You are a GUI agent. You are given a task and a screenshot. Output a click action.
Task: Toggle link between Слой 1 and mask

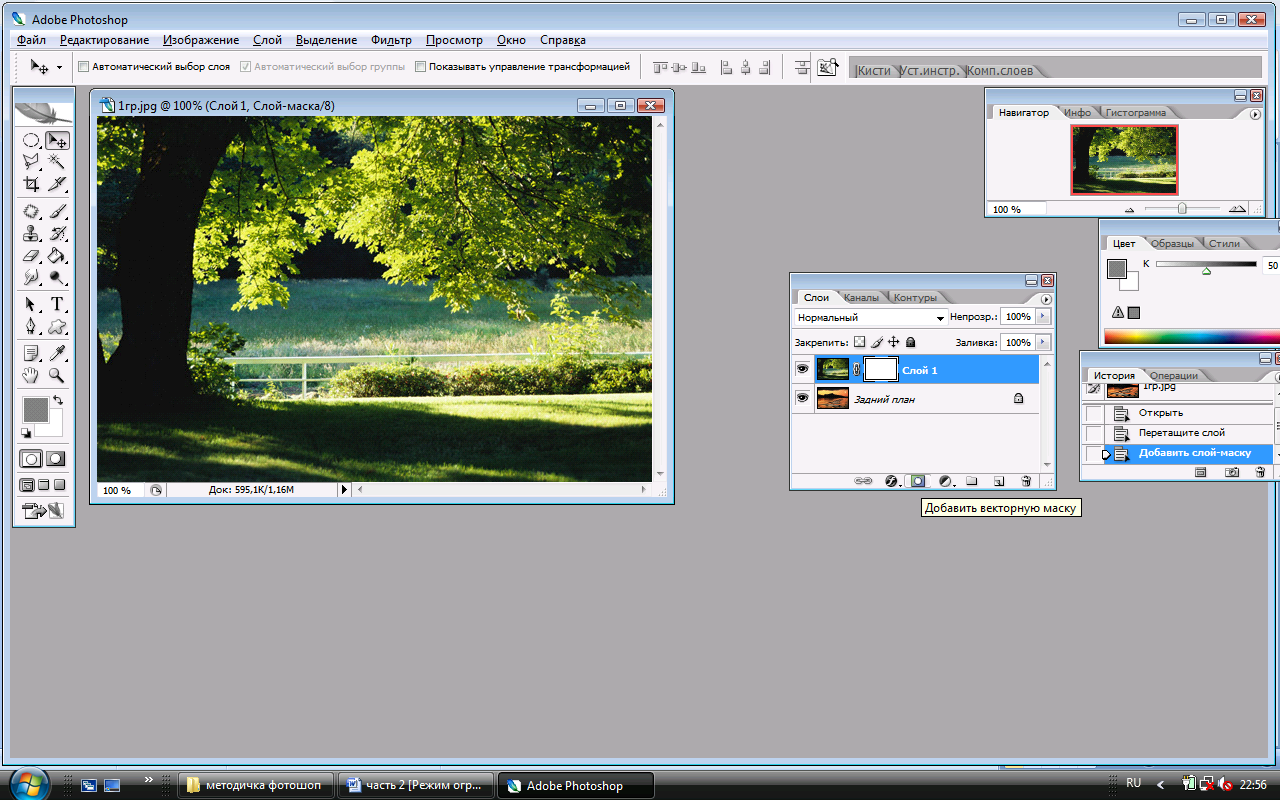coord(856,370)
